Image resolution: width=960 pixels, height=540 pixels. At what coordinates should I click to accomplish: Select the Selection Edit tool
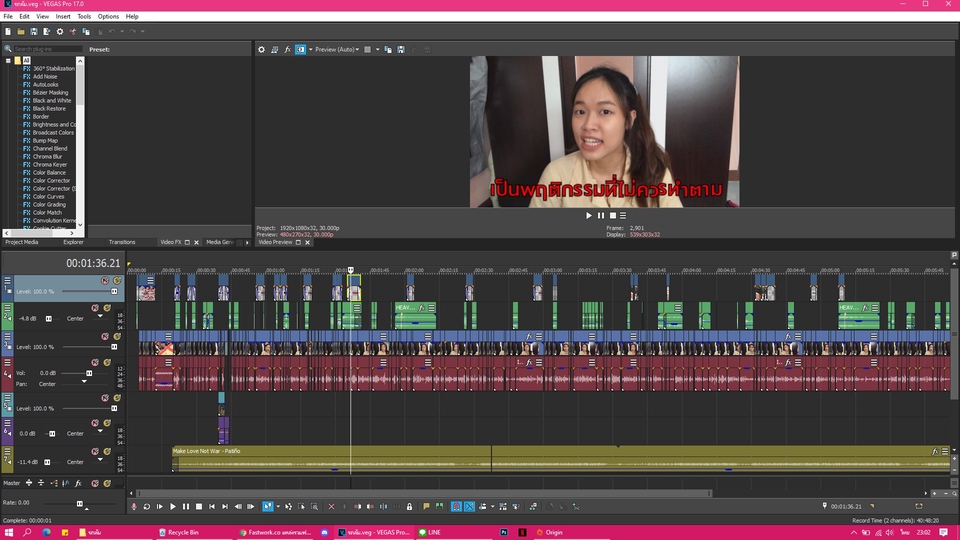coord(301,506)
